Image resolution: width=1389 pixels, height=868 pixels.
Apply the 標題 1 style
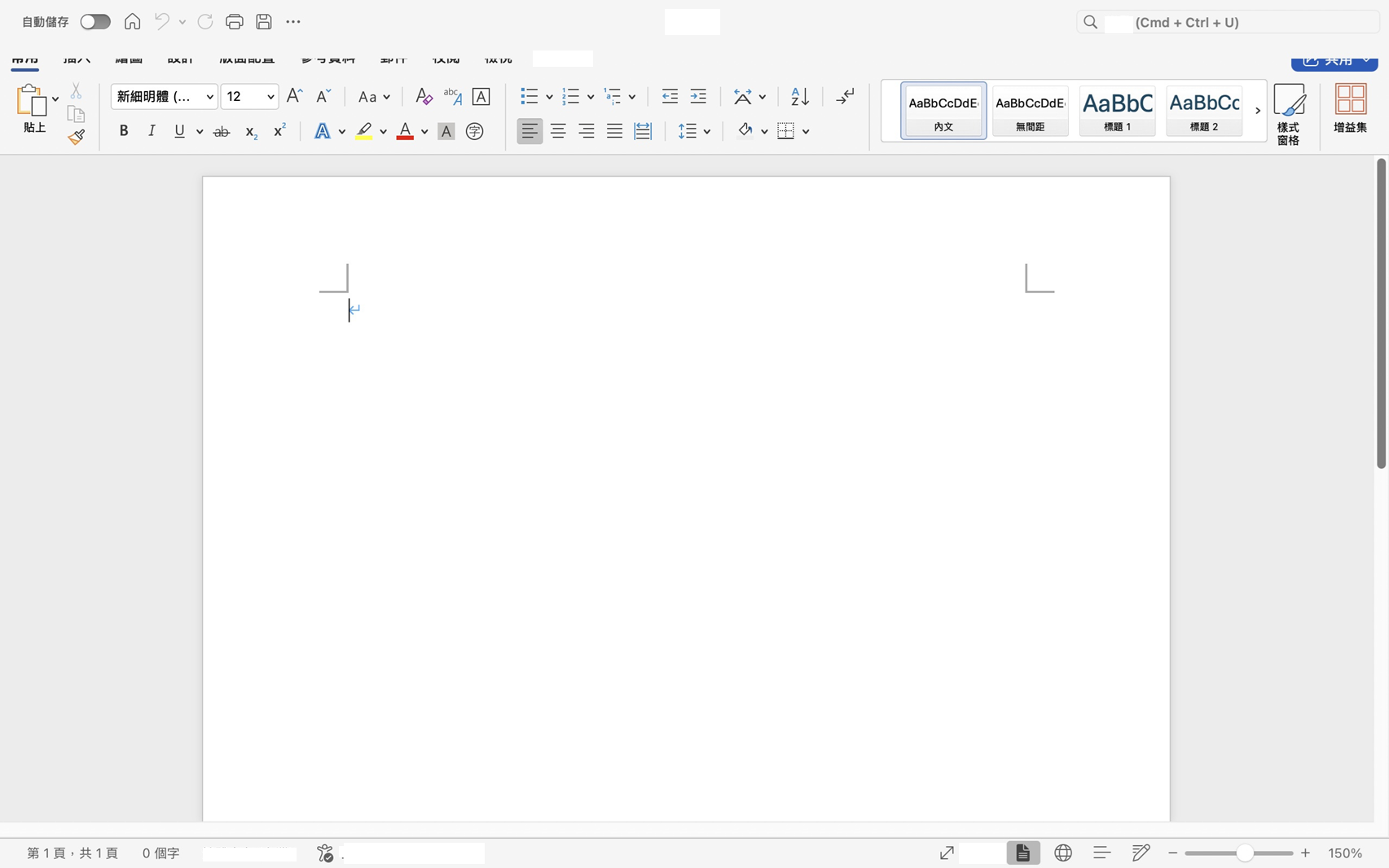(1117, 111)
